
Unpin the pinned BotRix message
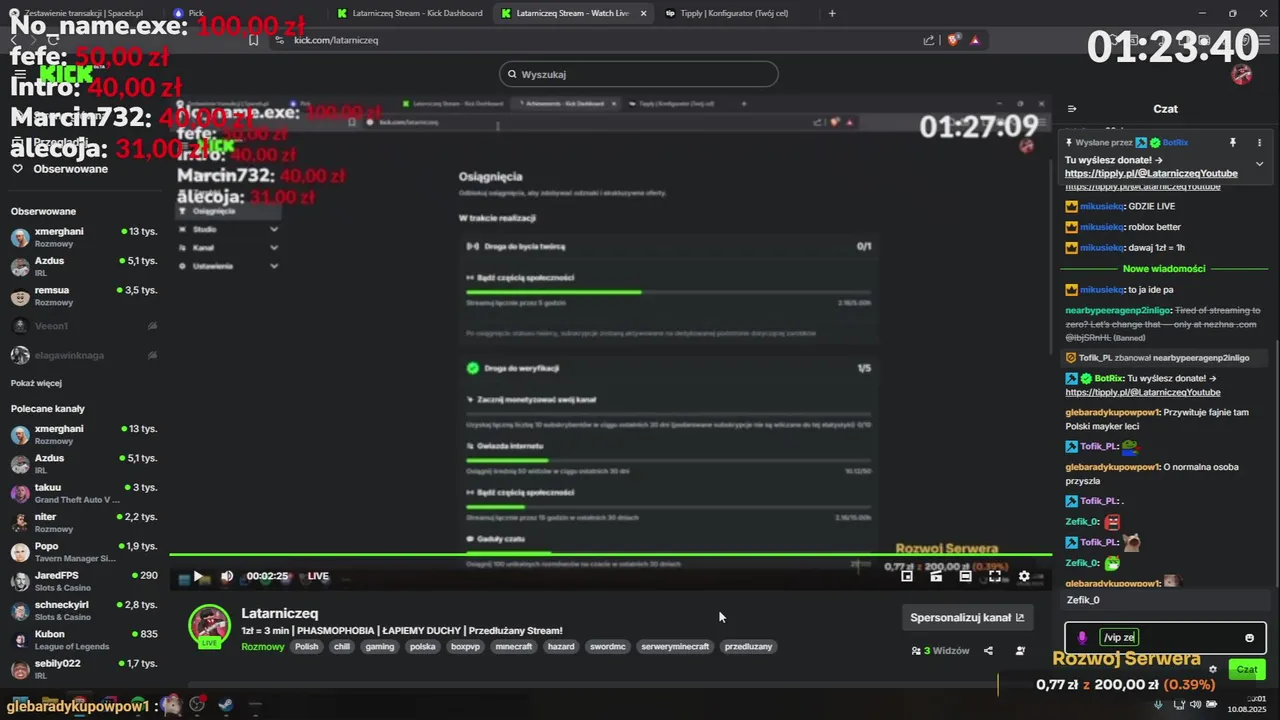click(1233, 143)
